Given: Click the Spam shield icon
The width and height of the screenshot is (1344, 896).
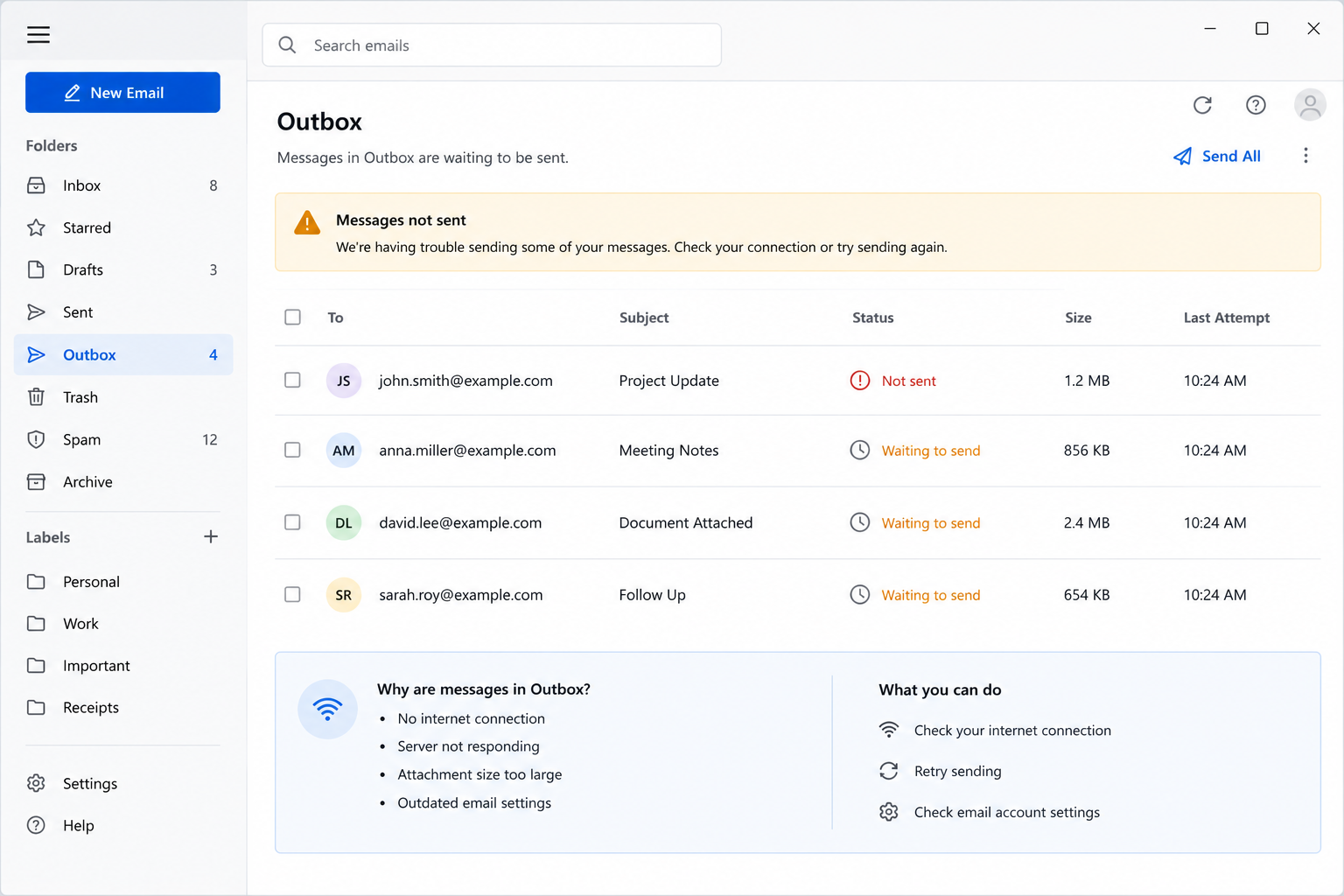Looking at the screenshot, I should [36, 439].
